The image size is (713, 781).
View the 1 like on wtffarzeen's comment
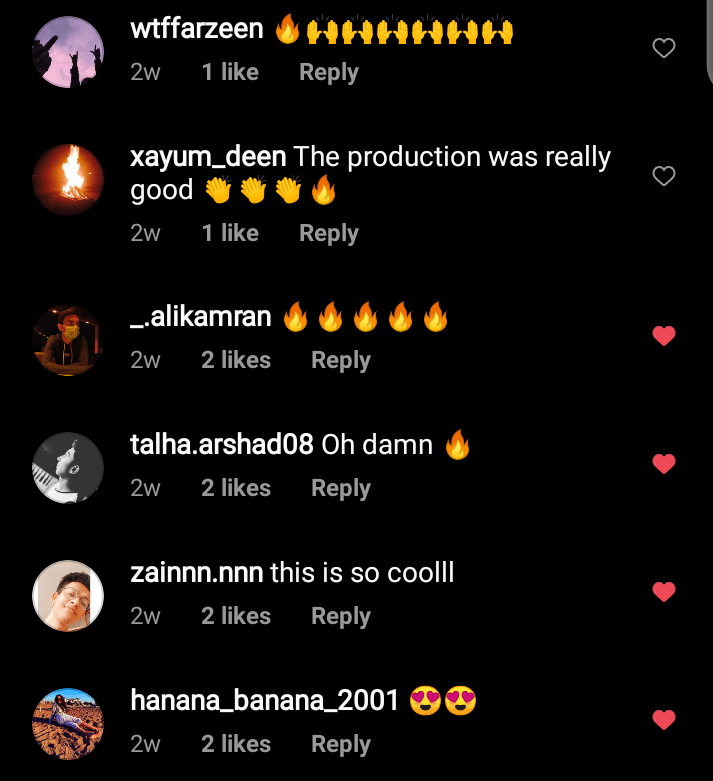(230, 73)
